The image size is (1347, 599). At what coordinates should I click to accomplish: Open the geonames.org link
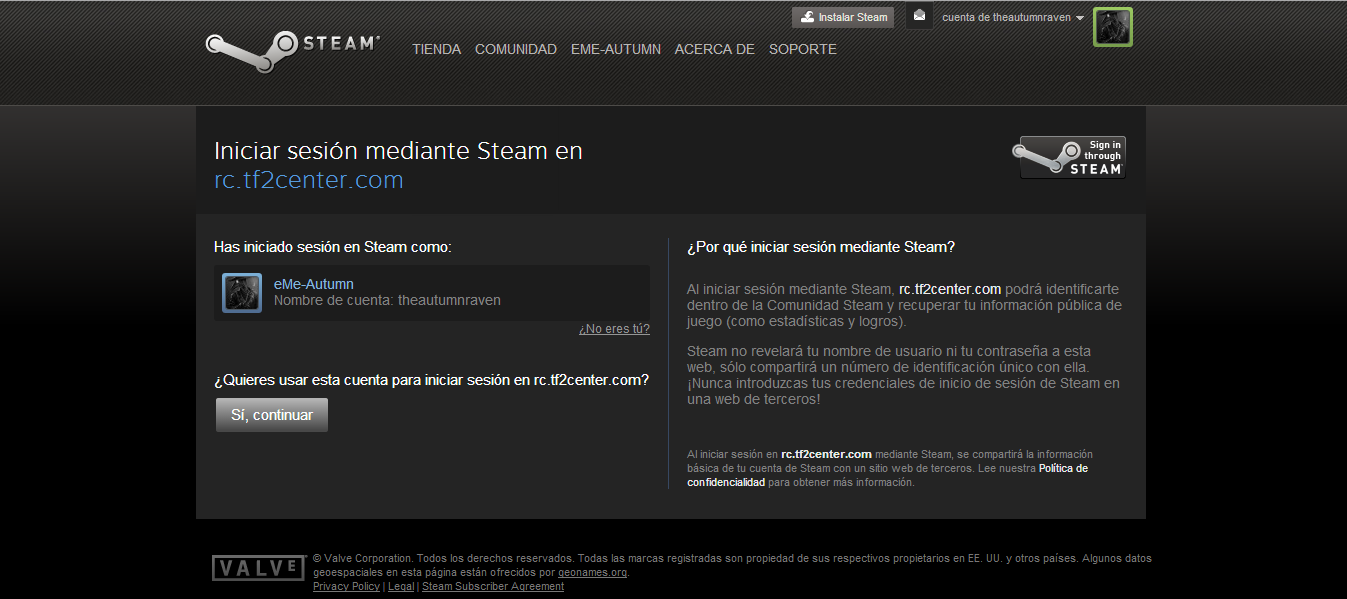point(592,573)
